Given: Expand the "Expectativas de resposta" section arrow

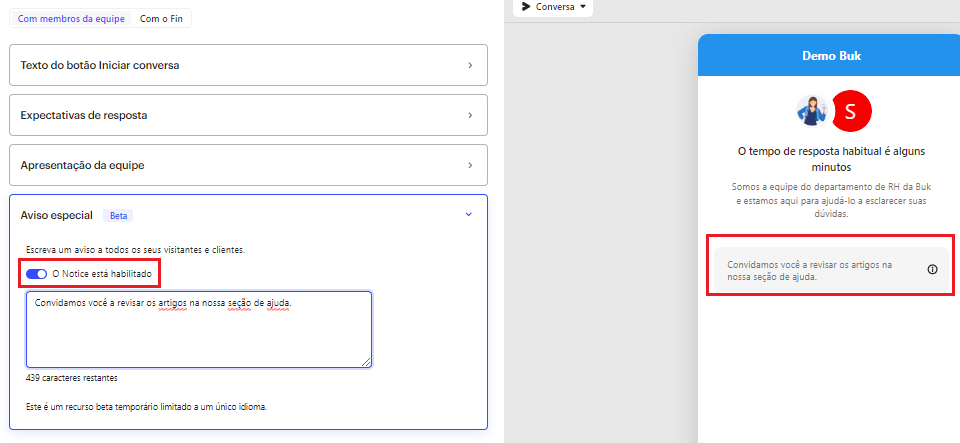Looking at the screenshot, I should point(470,115).
